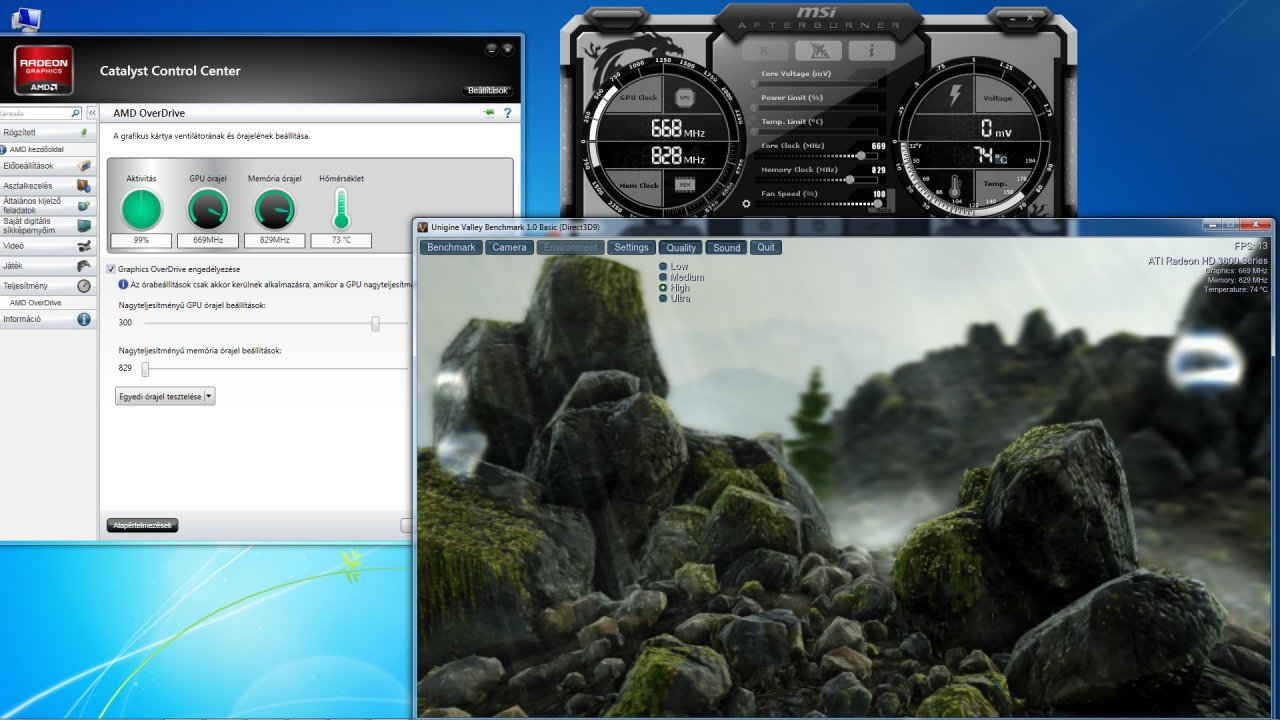
Task: Click Fan Speed slider knob in Afterburner
Action: [x=878, y=203]
